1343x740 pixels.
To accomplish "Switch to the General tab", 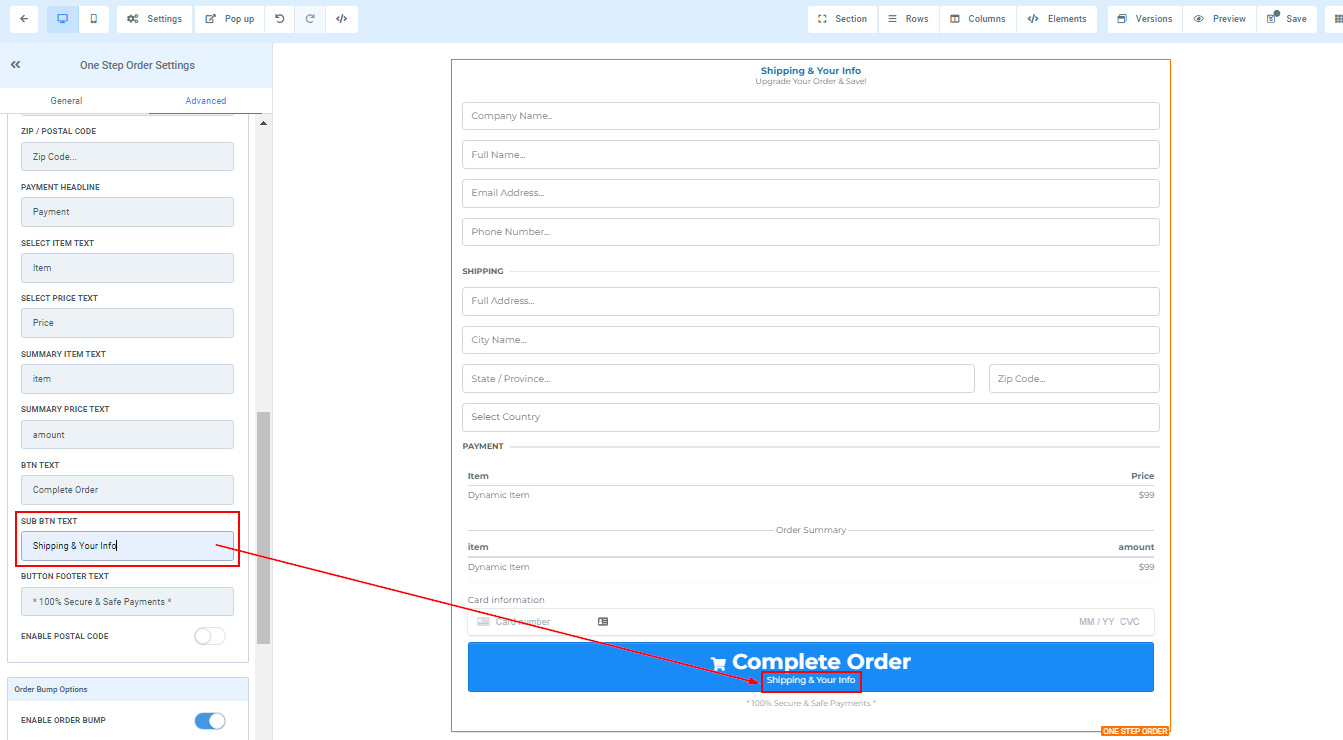I will 66,101.
